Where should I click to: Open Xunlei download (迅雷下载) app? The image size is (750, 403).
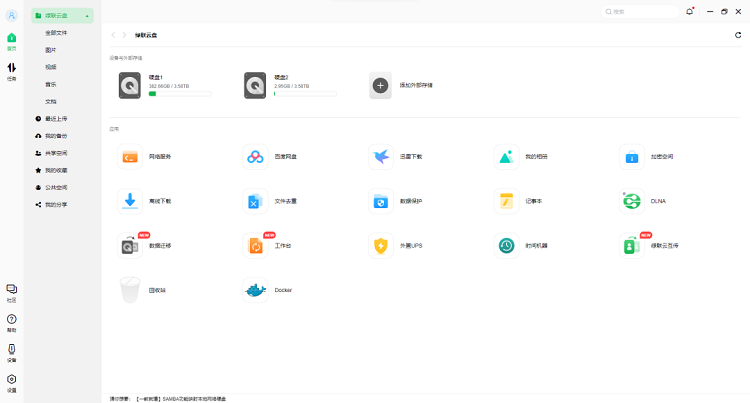point(381,156)
